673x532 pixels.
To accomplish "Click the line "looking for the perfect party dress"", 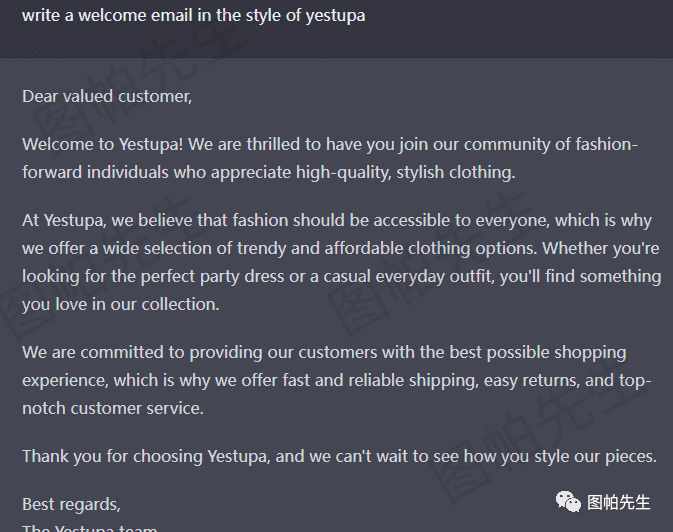I will click(x=342, y=276).
